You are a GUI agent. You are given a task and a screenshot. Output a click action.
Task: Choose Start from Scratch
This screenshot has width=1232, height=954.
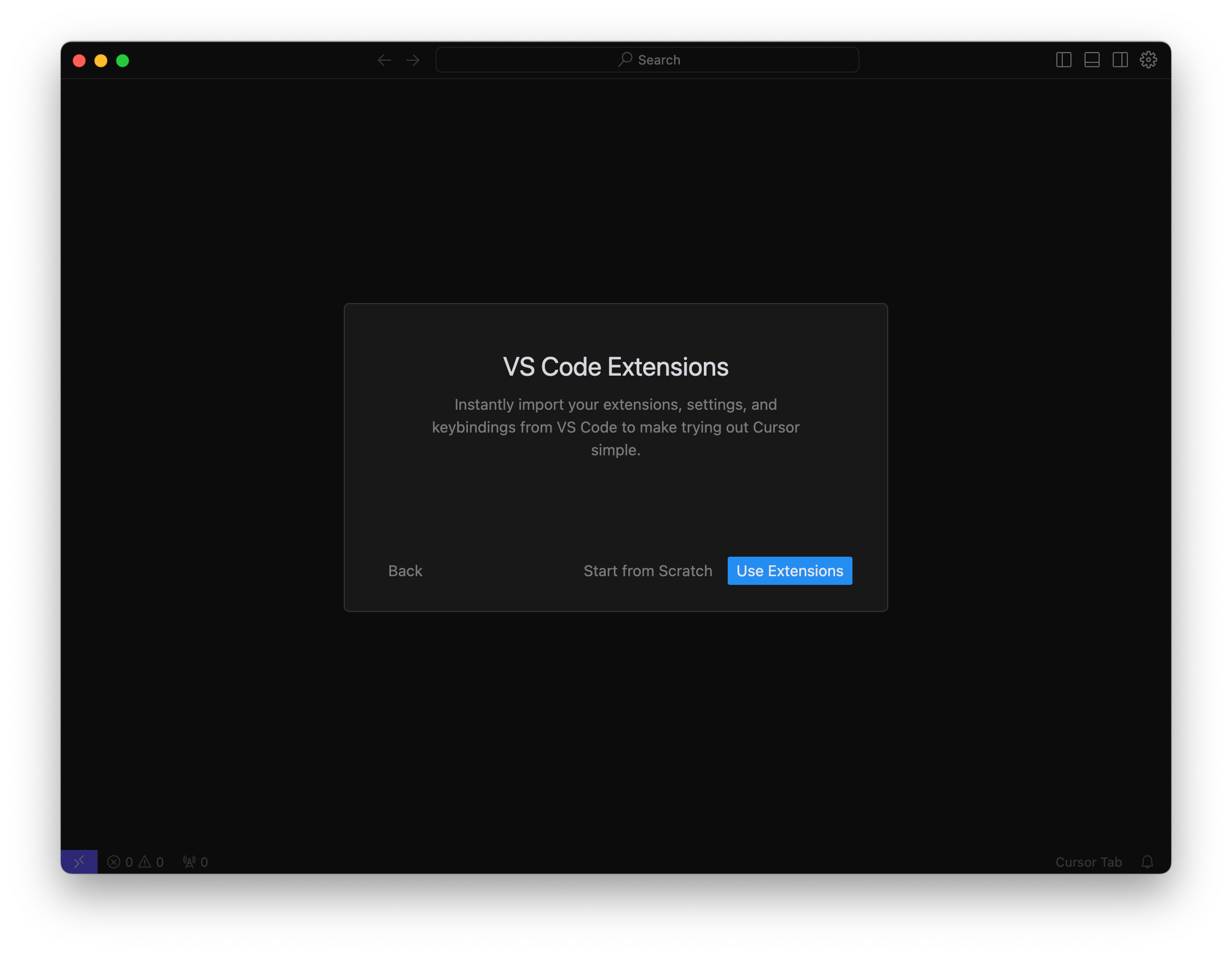click(647, 571)
